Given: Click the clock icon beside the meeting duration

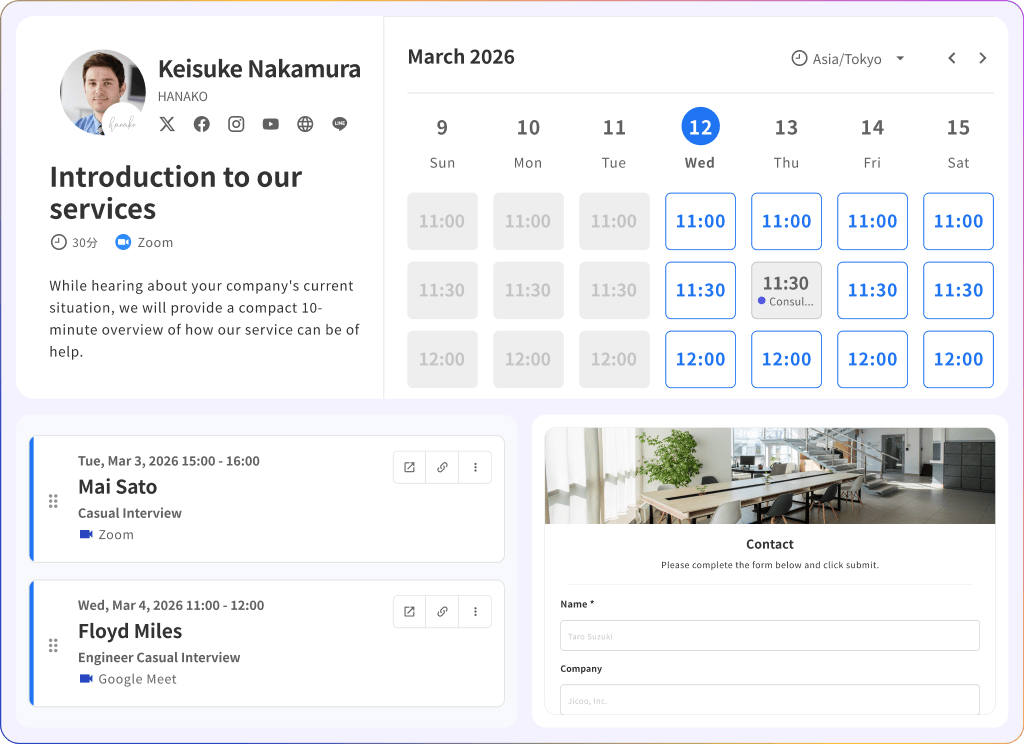Looking at the screenshot, I should point(57,242).
